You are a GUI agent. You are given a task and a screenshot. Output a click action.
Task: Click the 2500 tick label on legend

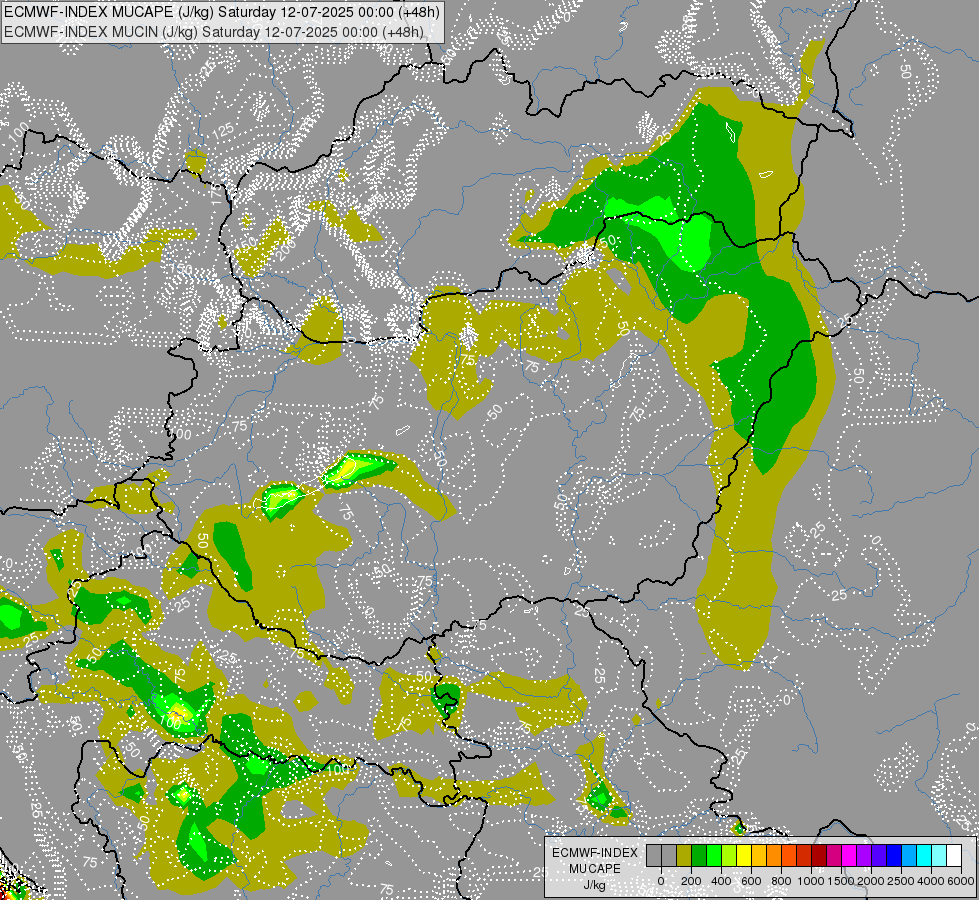coord(902,881)
